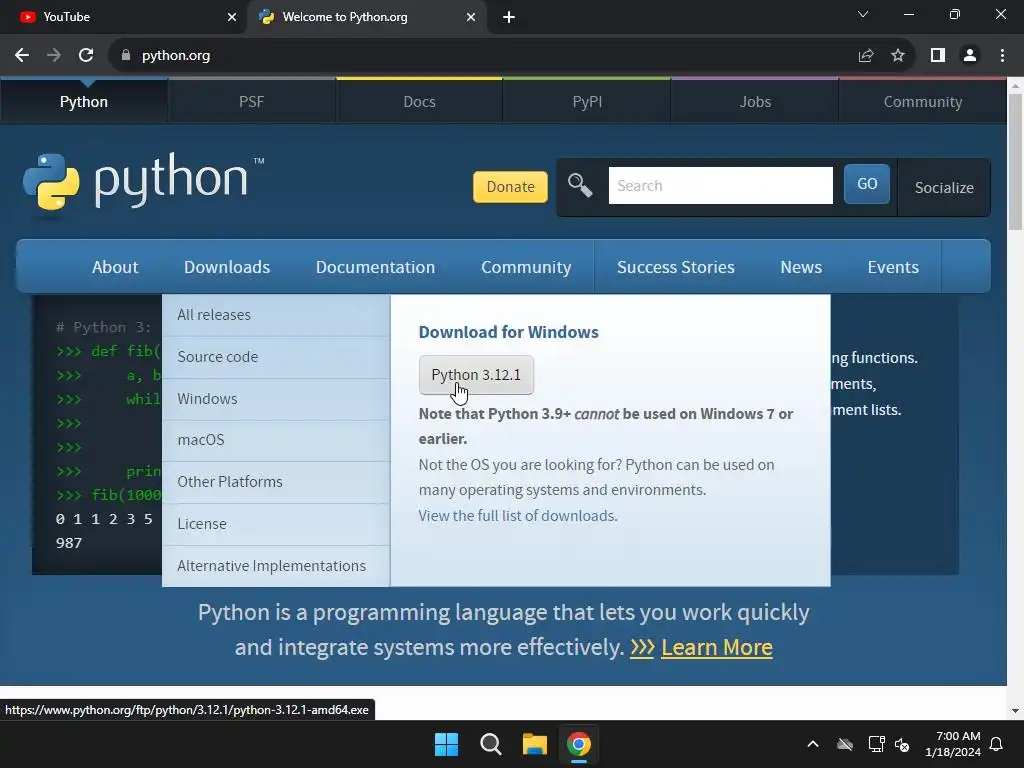
Task: View site info lock icon
Action: 126,56
